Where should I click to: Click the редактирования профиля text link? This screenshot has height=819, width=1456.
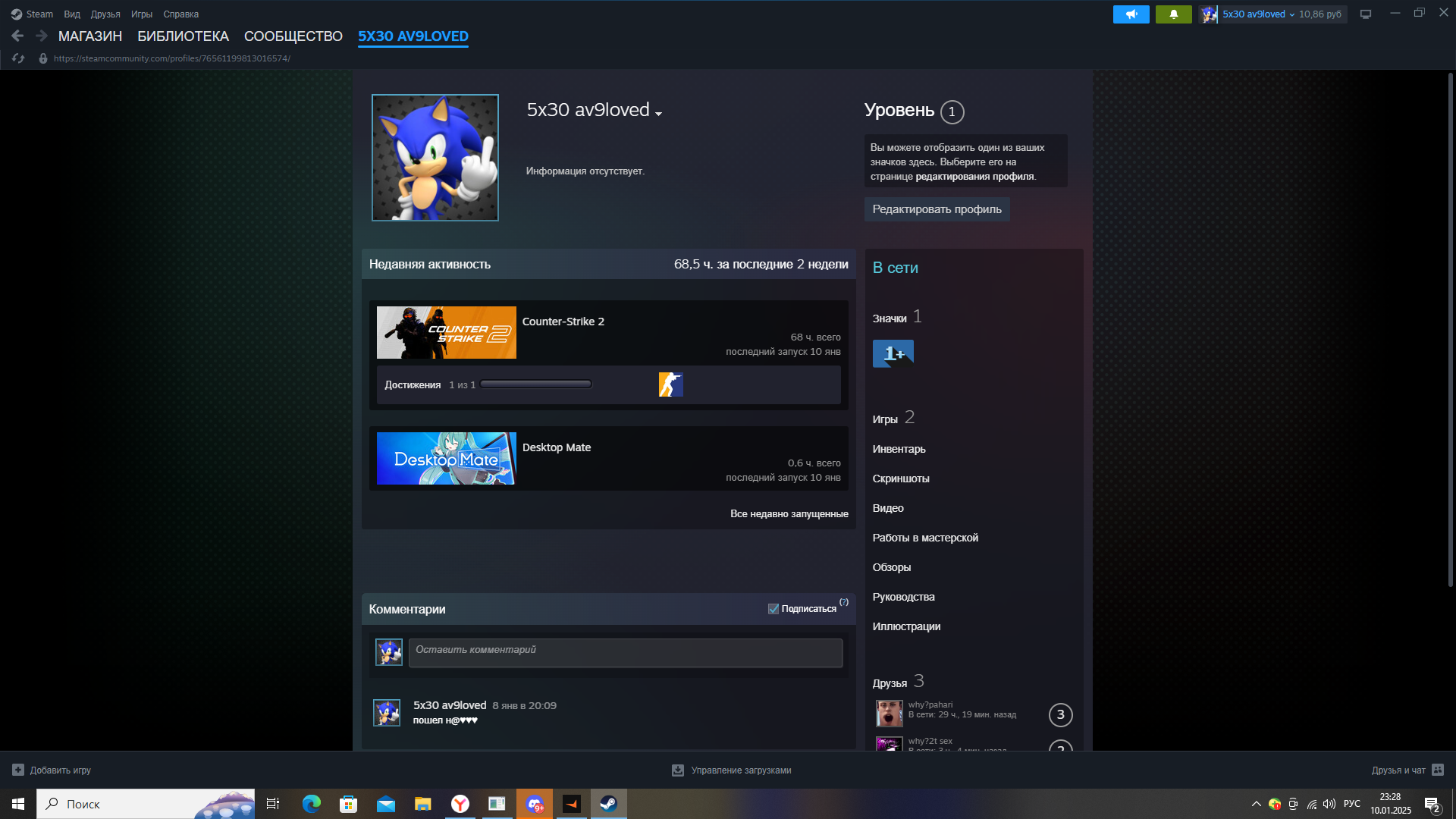coord(974,177)
